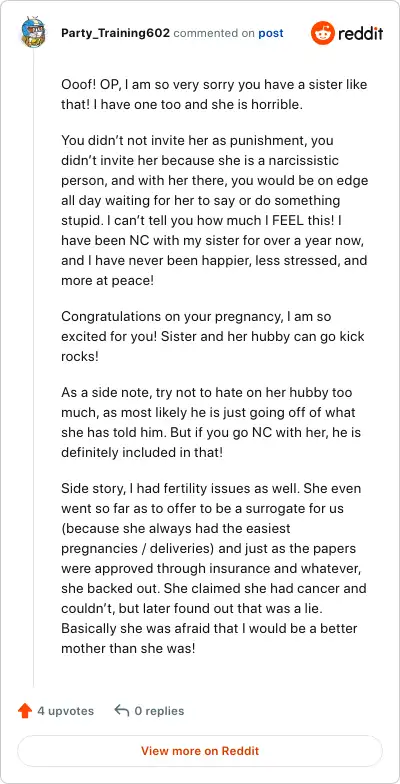Click the reply arrow icon

click(122, 710)
